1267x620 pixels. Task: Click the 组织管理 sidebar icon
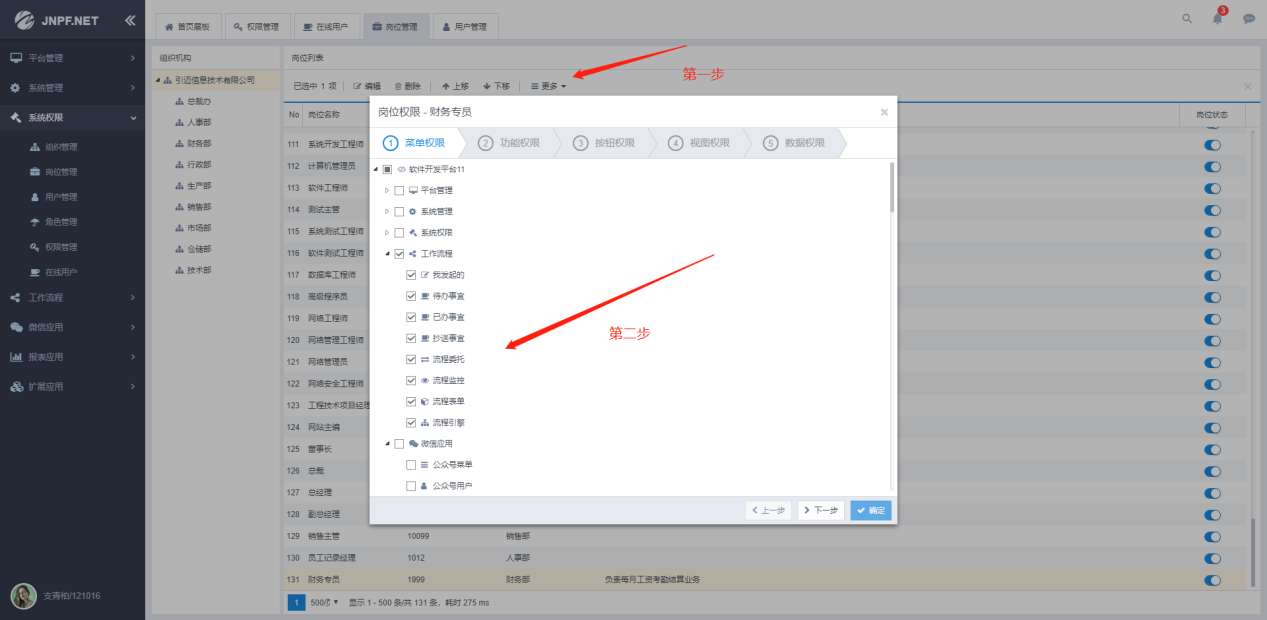[35, 147]
